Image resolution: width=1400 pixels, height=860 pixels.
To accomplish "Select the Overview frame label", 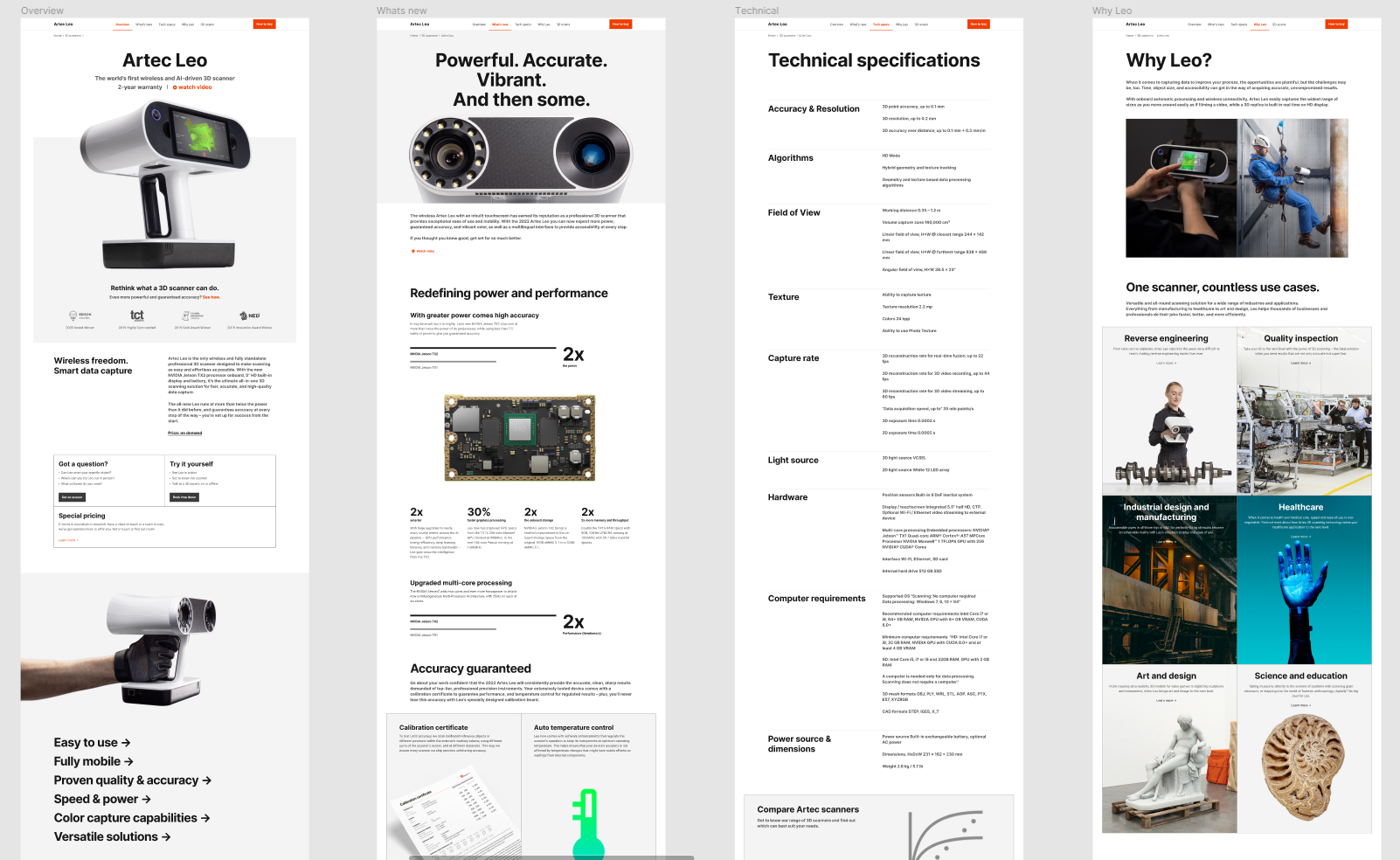I will pyautogui.click(x=42, y=10).
